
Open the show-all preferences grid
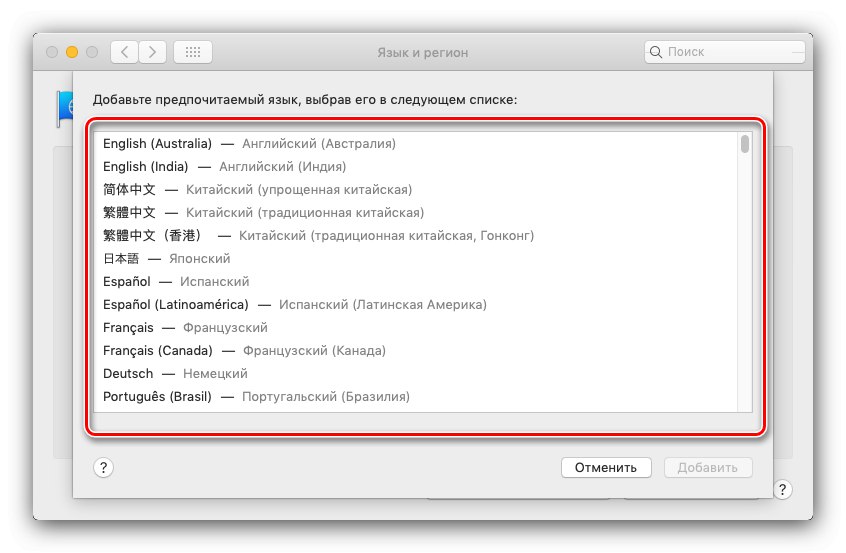pos(192,51)
